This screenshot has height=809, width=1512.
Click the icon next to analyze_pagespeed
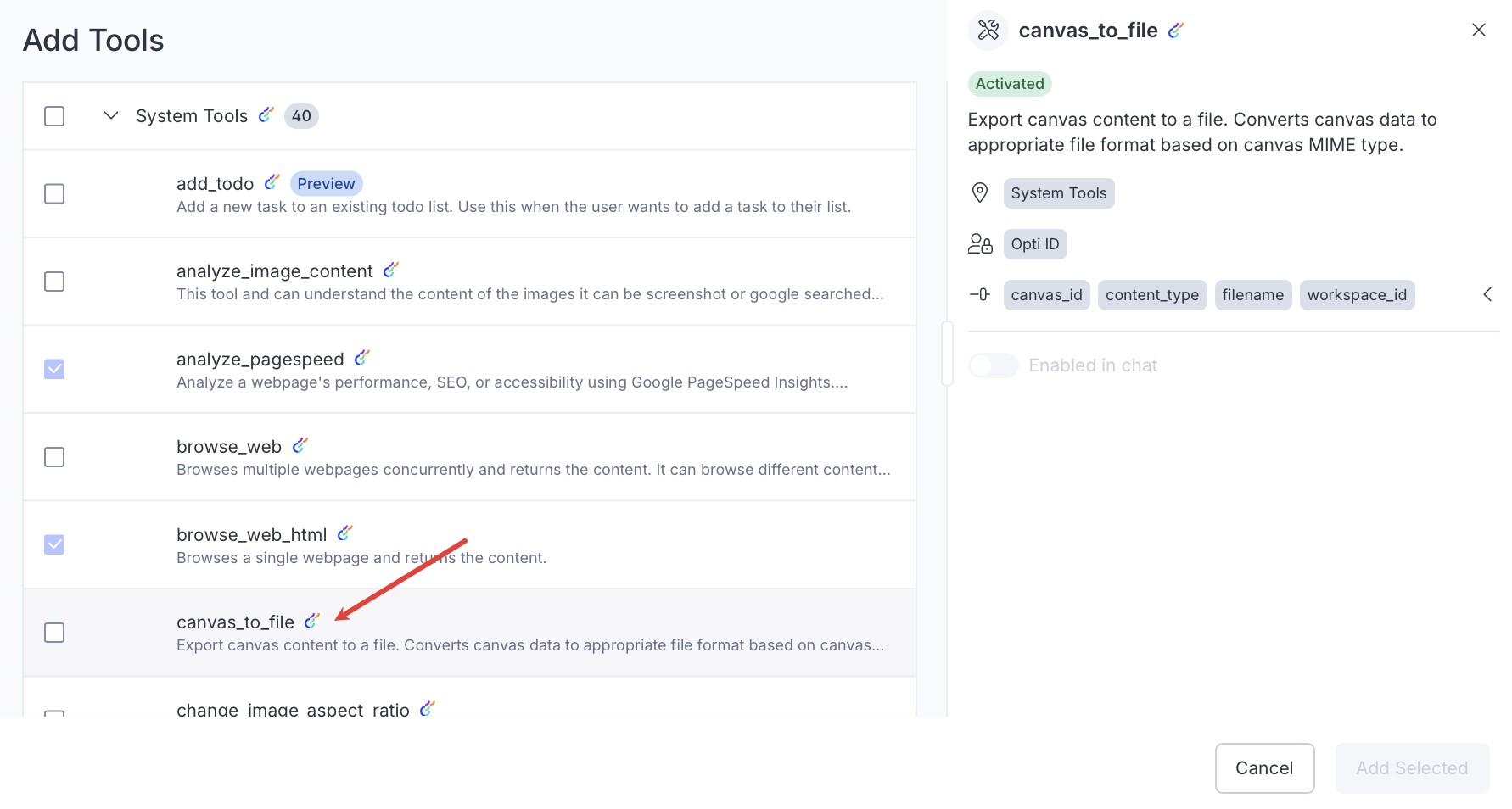click(361, 358)
